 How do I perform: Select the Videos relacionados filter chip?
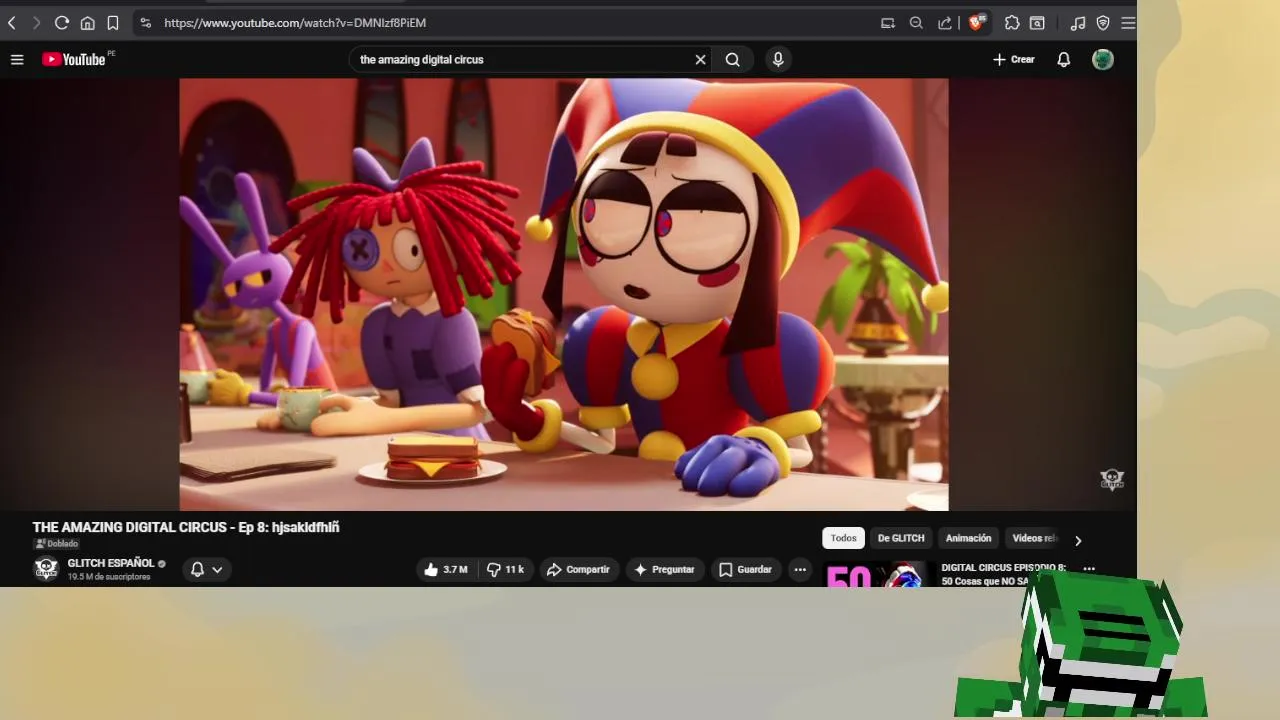click(x=1033, y=538)
